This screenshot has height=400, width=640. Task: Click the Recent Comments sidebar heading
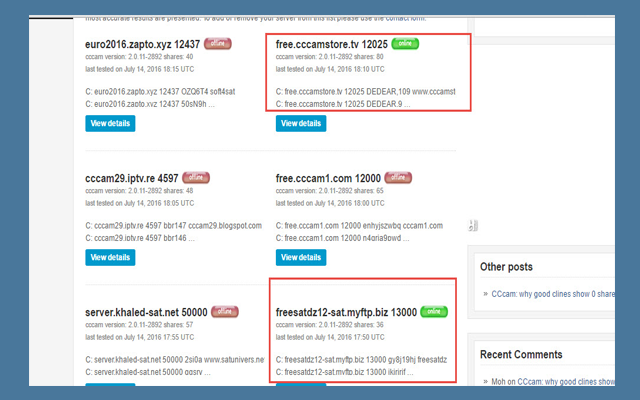tap(521, 354)
